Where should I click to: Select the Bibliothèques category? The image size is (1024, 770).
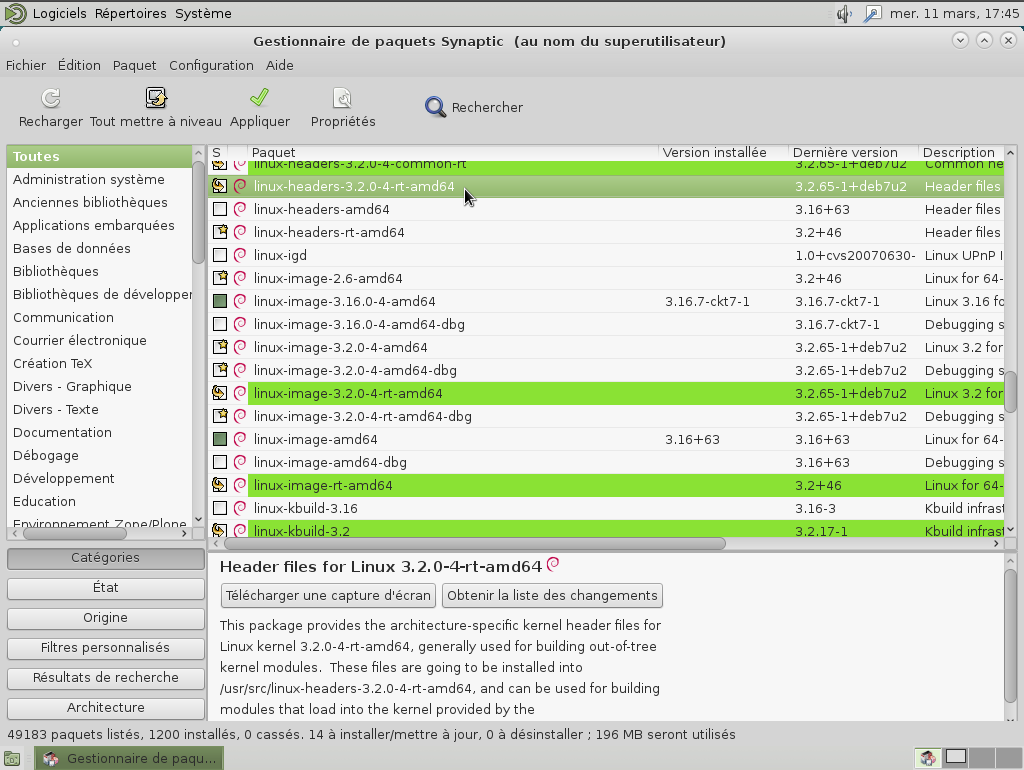click(x=99, y=272)
